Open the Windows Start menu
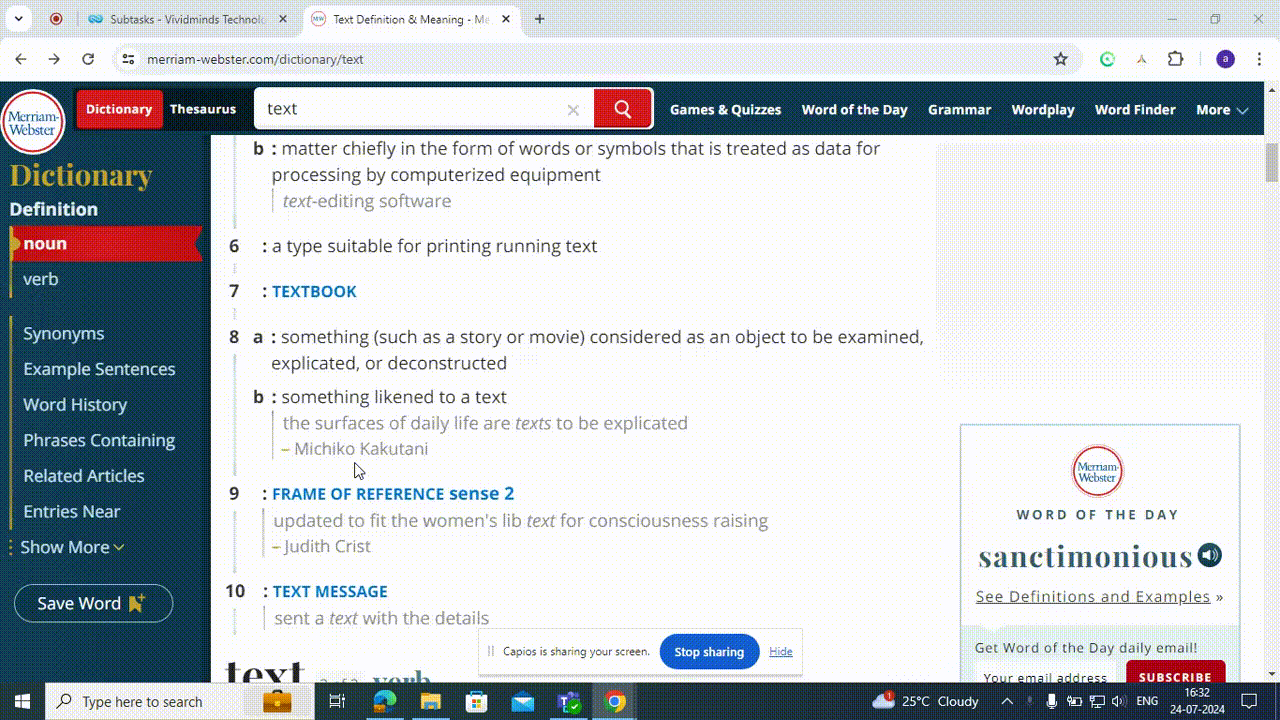 [23, 701]
